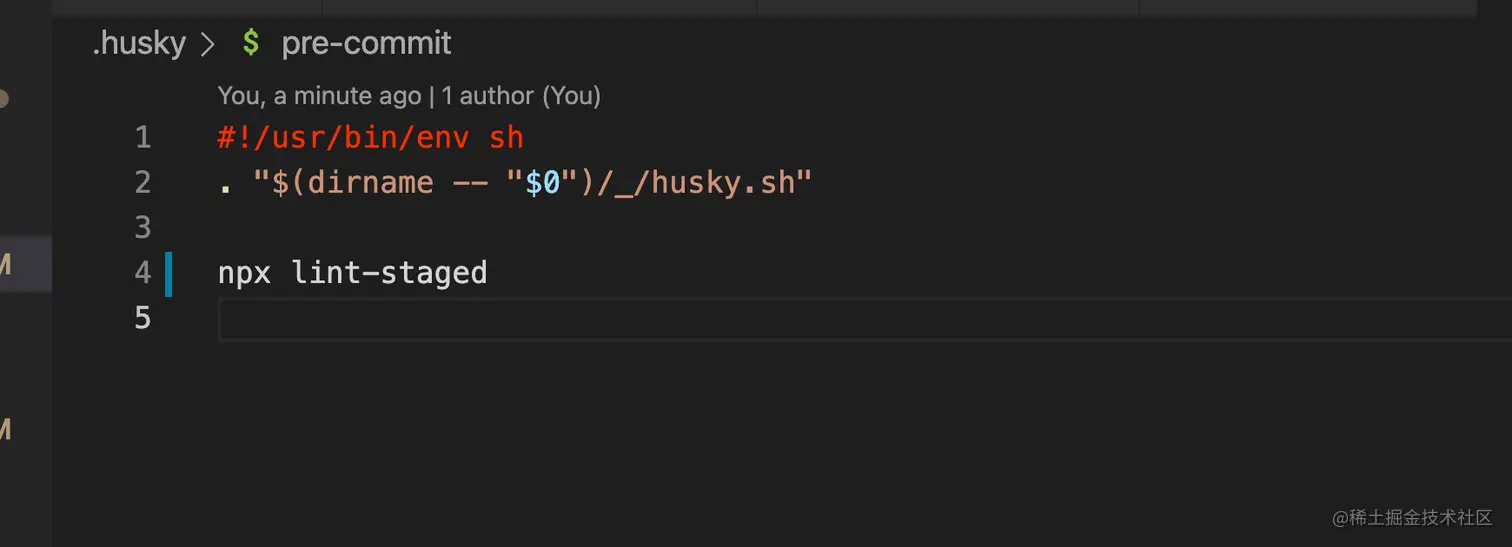This screenshot has height=547, width=1512.
Task: Click line number 4 in the gutter
Action: click(x=143, y=272)
